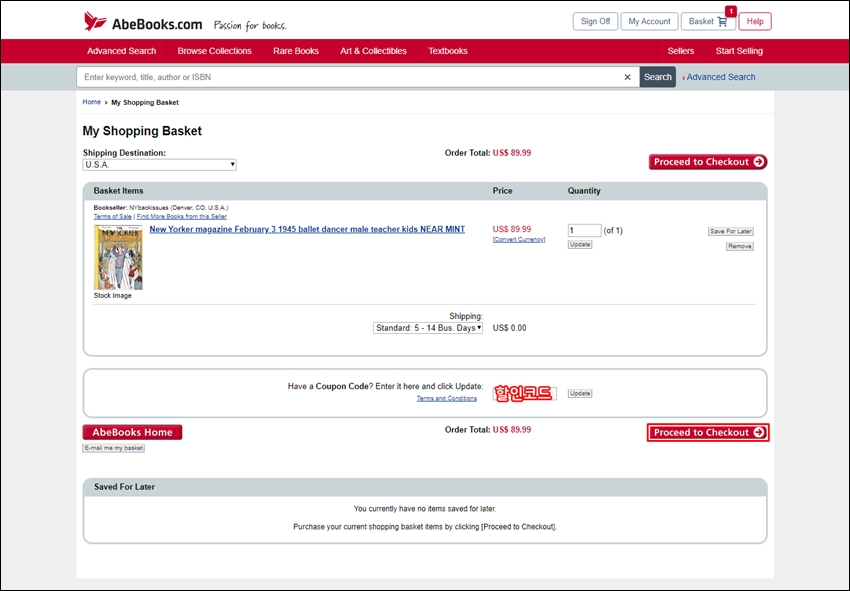The image size is (850, 591).
Task: Remove the New Yorker magazine from basket
Action: click(x=740, y=246)
